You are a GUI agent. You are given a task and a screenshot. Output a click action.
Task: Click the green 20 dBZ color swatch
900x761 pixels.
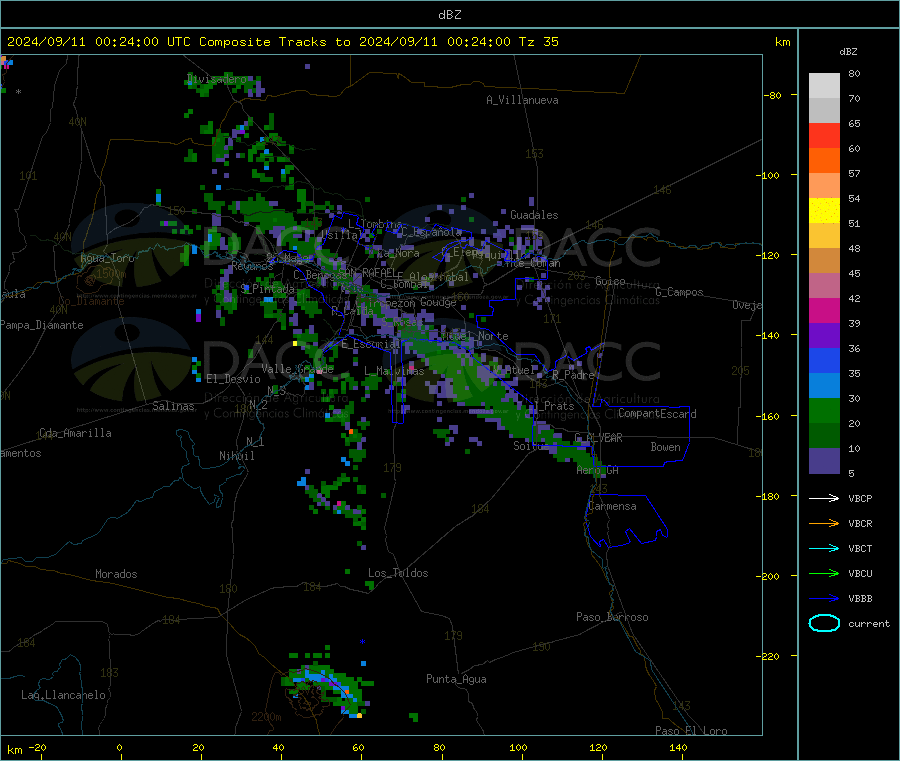pyautogui.click(x=824, y=410)
